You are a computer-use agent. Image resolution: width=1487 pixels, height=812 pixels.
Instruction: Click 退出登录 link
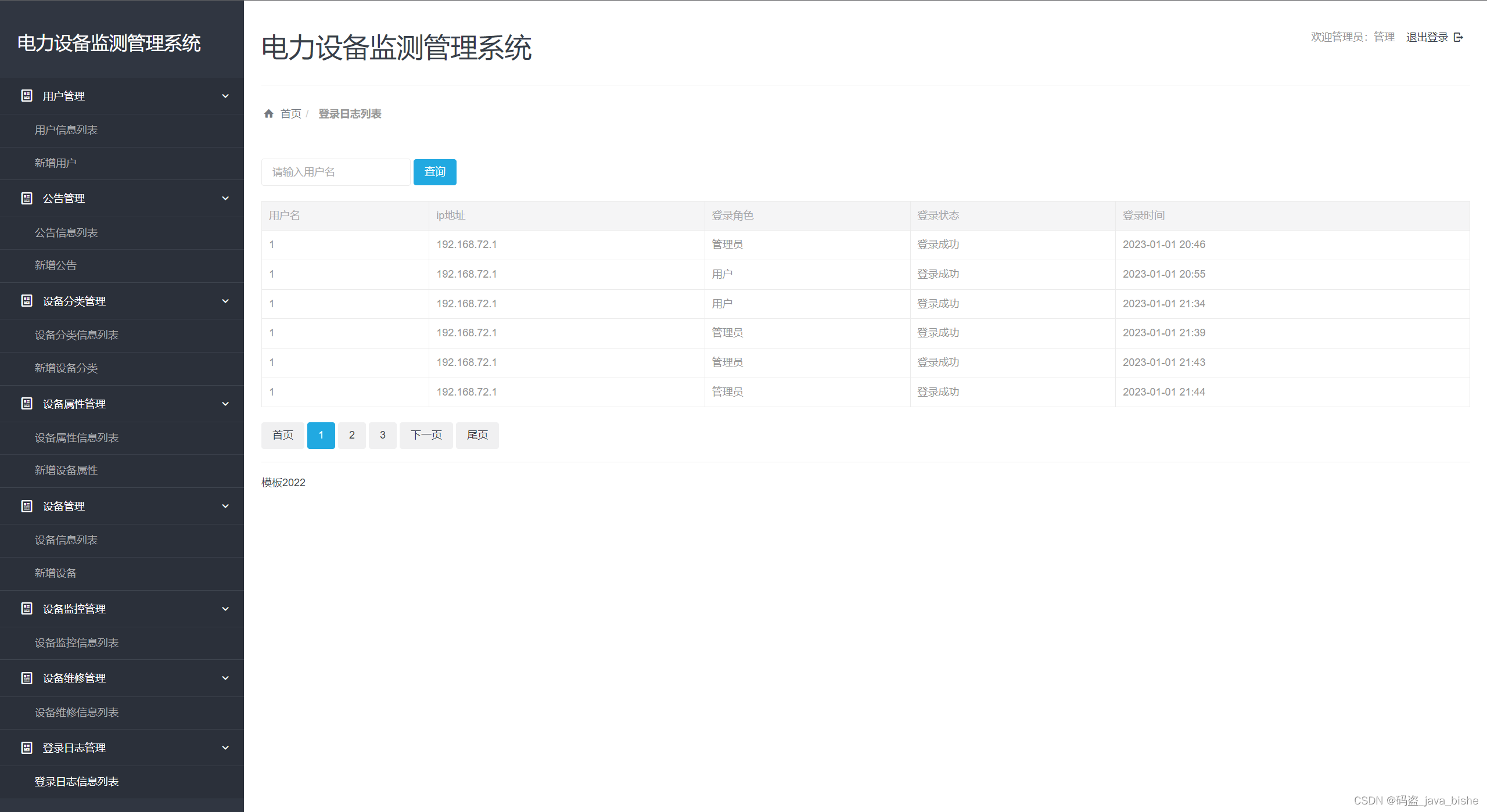pos(1427,37)
